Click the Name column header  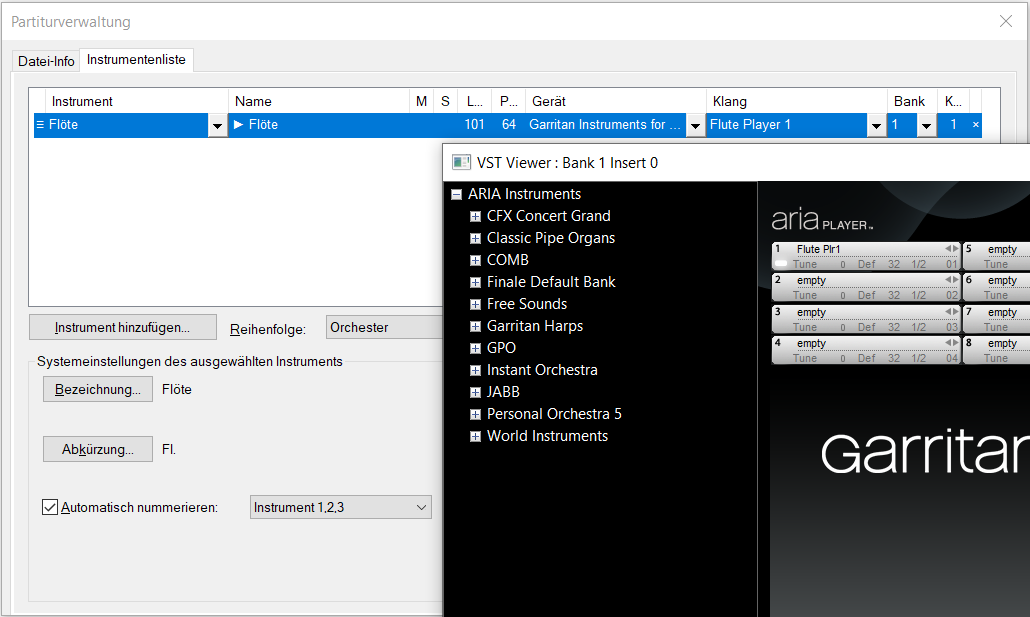[x=319, y=101]
